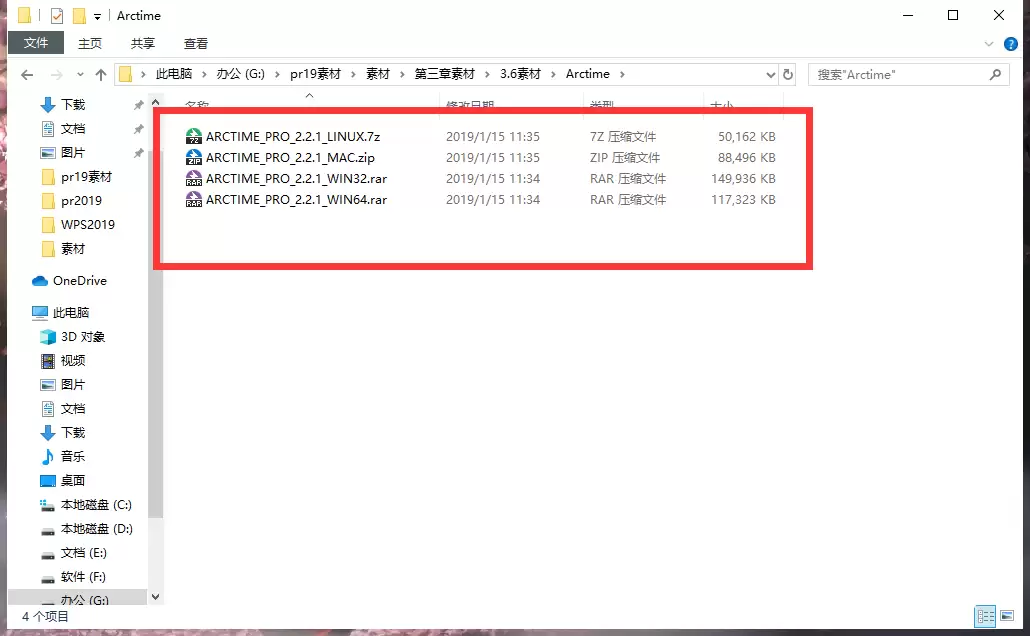This screenshot has width=1030, height=636.
Task: Switch to the 主页 ribbon tab
Action: 90,43
